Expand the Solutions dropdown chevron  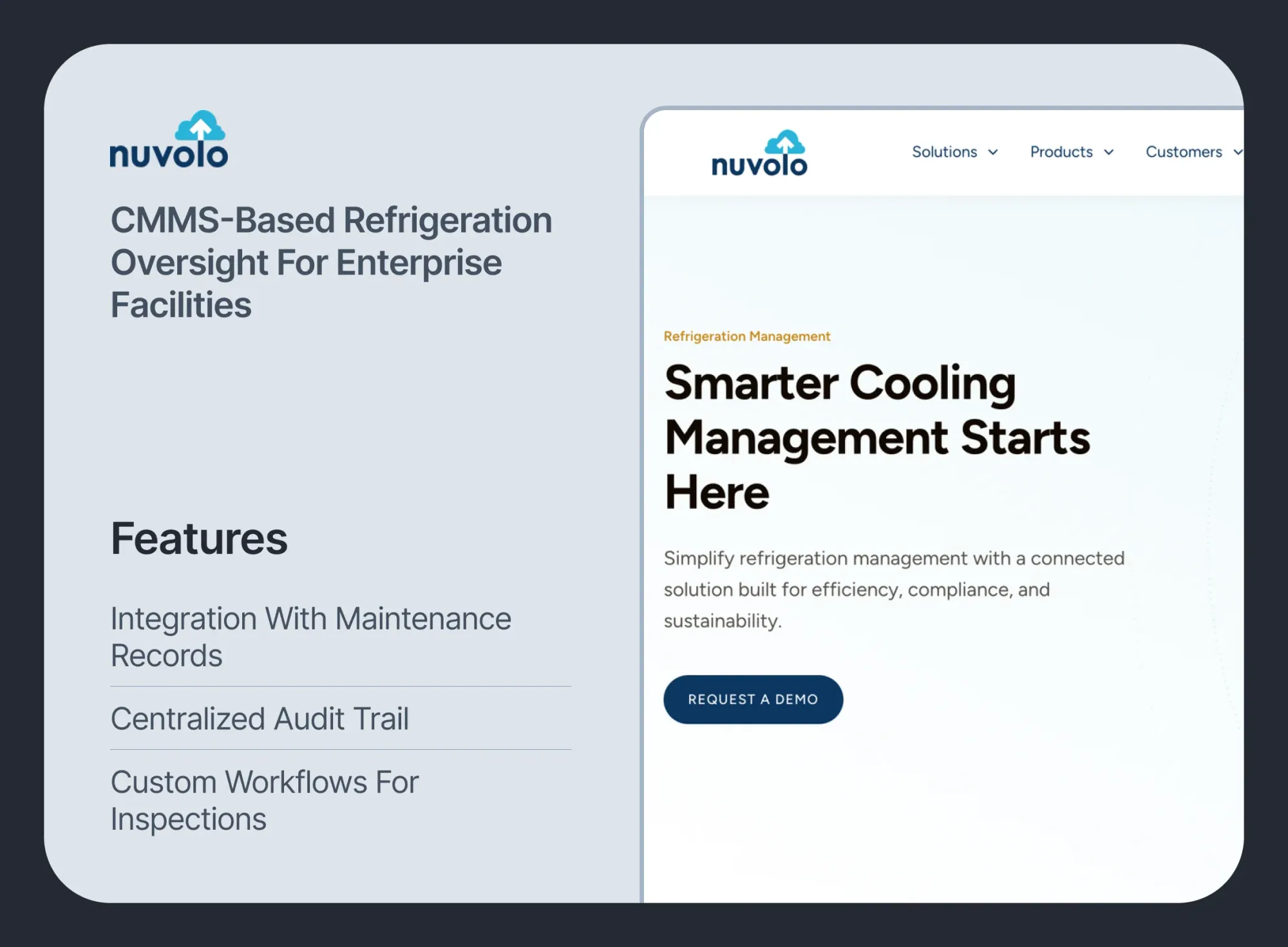pos(993,153)
